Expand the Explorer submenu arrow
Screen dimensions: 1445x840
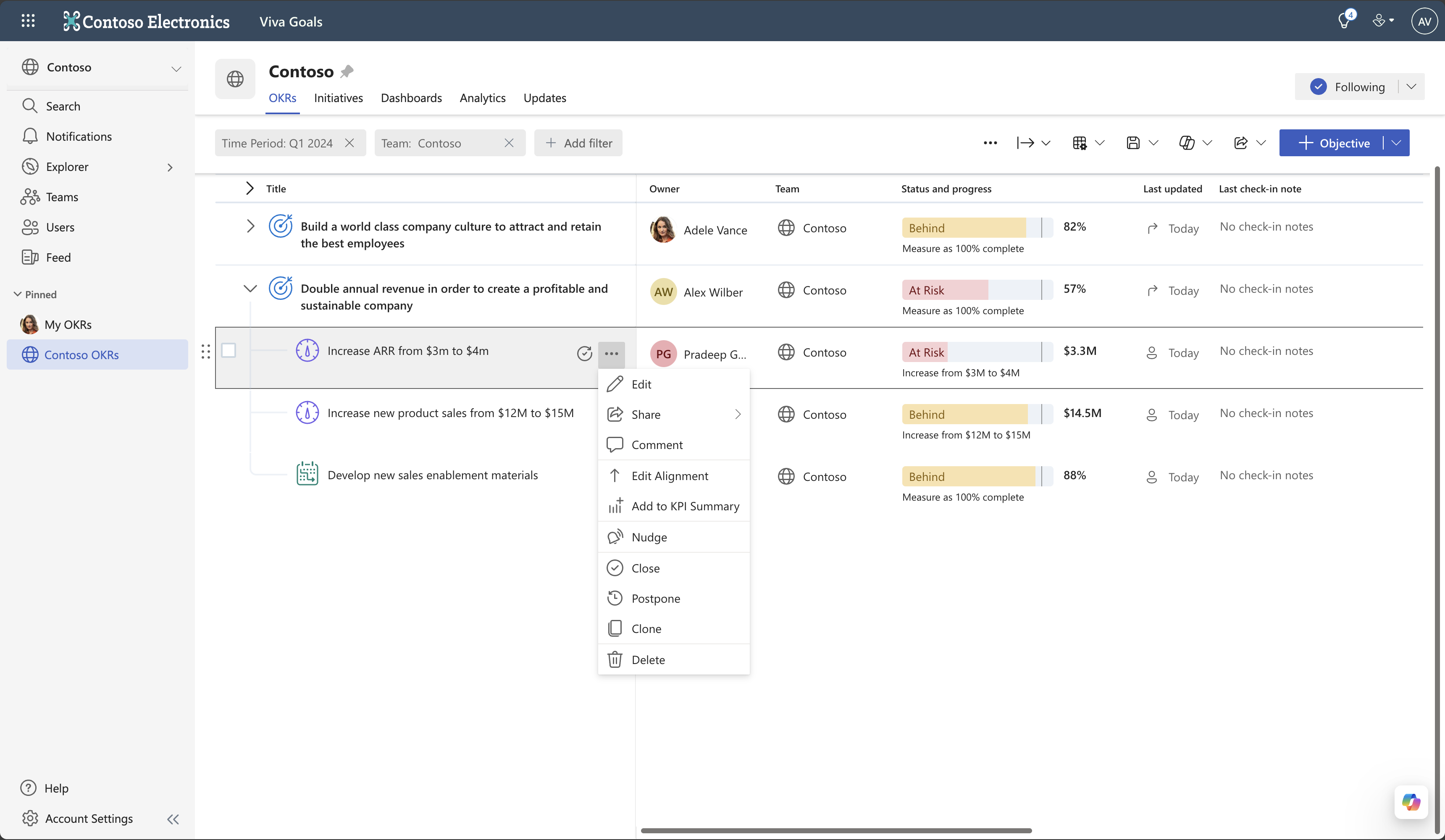pos(170,168)
